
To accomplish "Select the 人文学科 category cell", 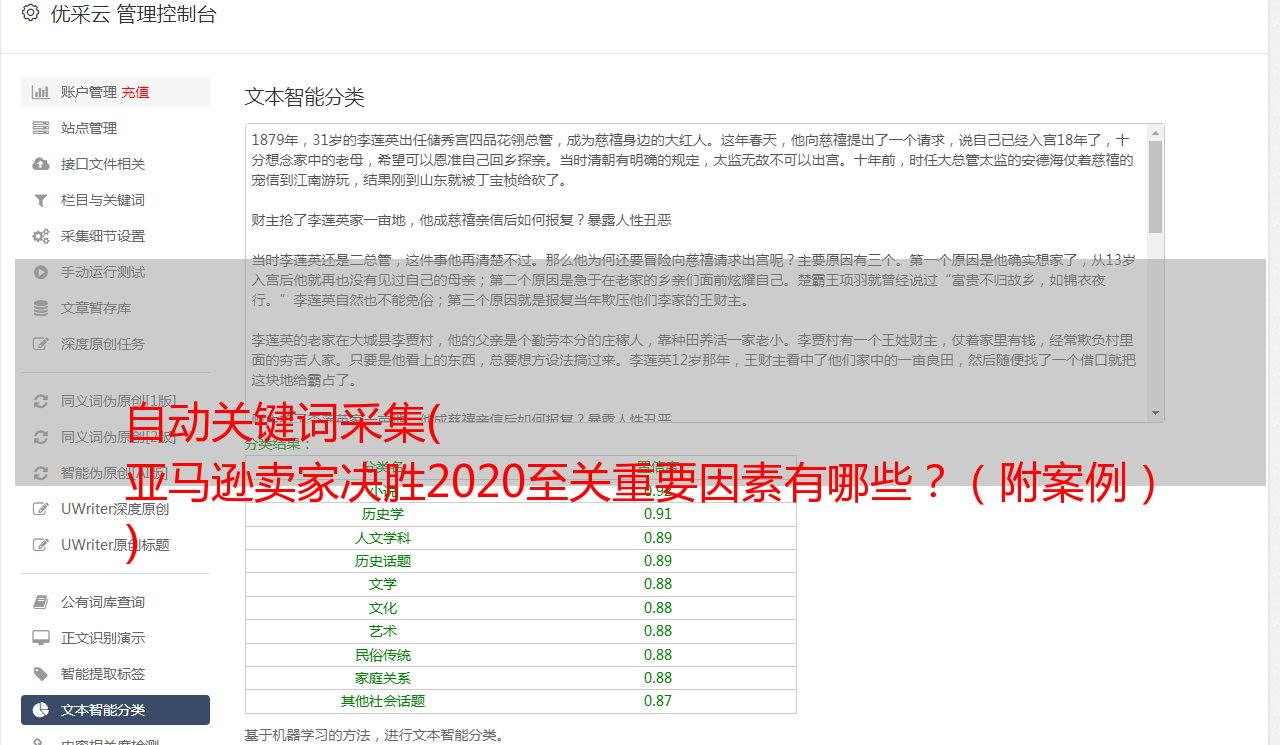I will pyautogui.click(x=383, y=538).
